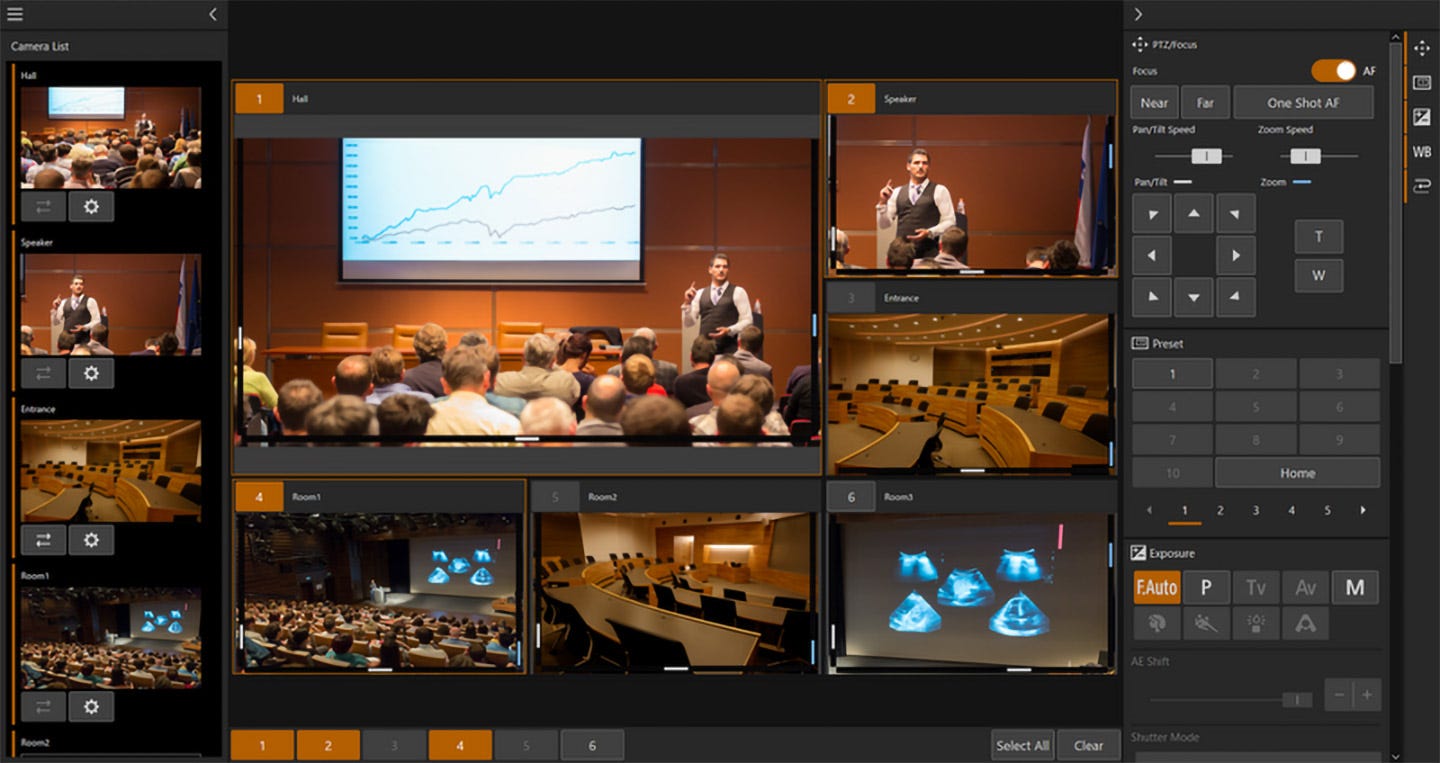Move camera diagonally down-left

[1151, 297]
